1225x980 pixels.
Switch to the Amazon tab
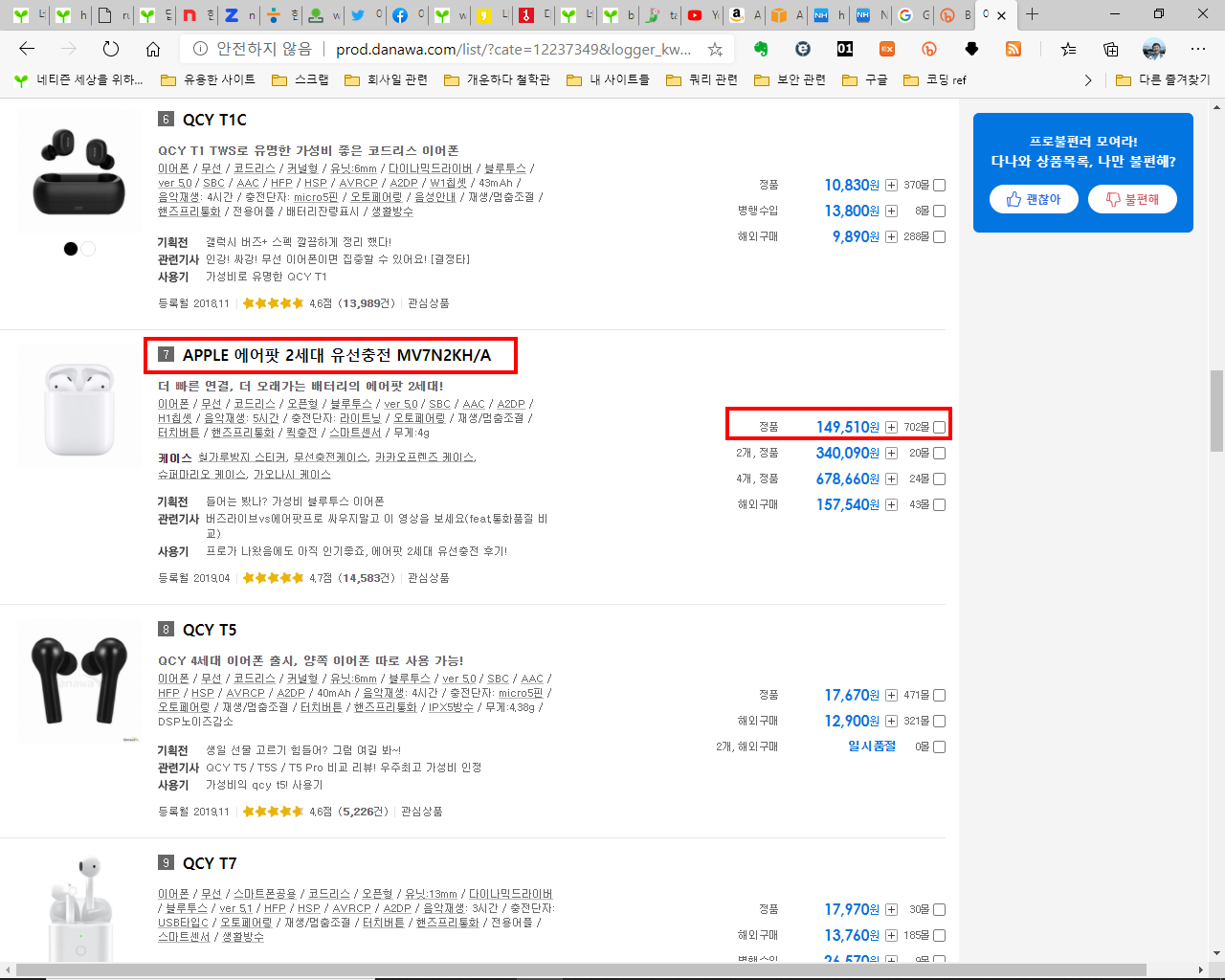click(745, 14)
